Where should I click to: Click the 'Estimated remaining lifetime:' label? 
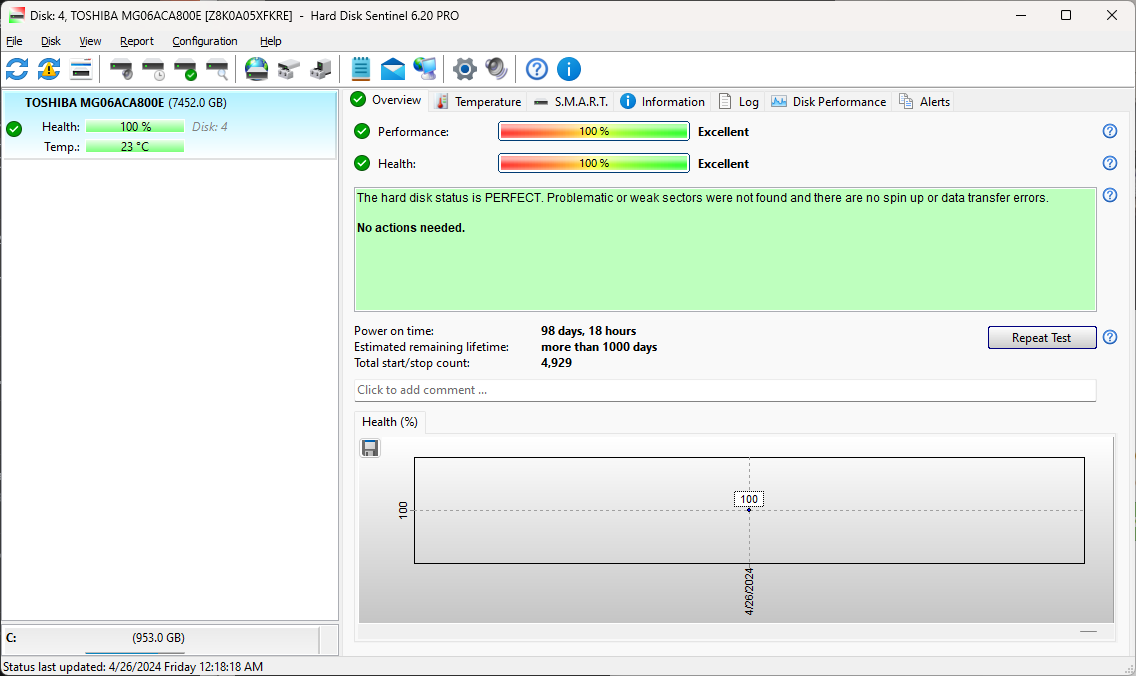point(431,347)
